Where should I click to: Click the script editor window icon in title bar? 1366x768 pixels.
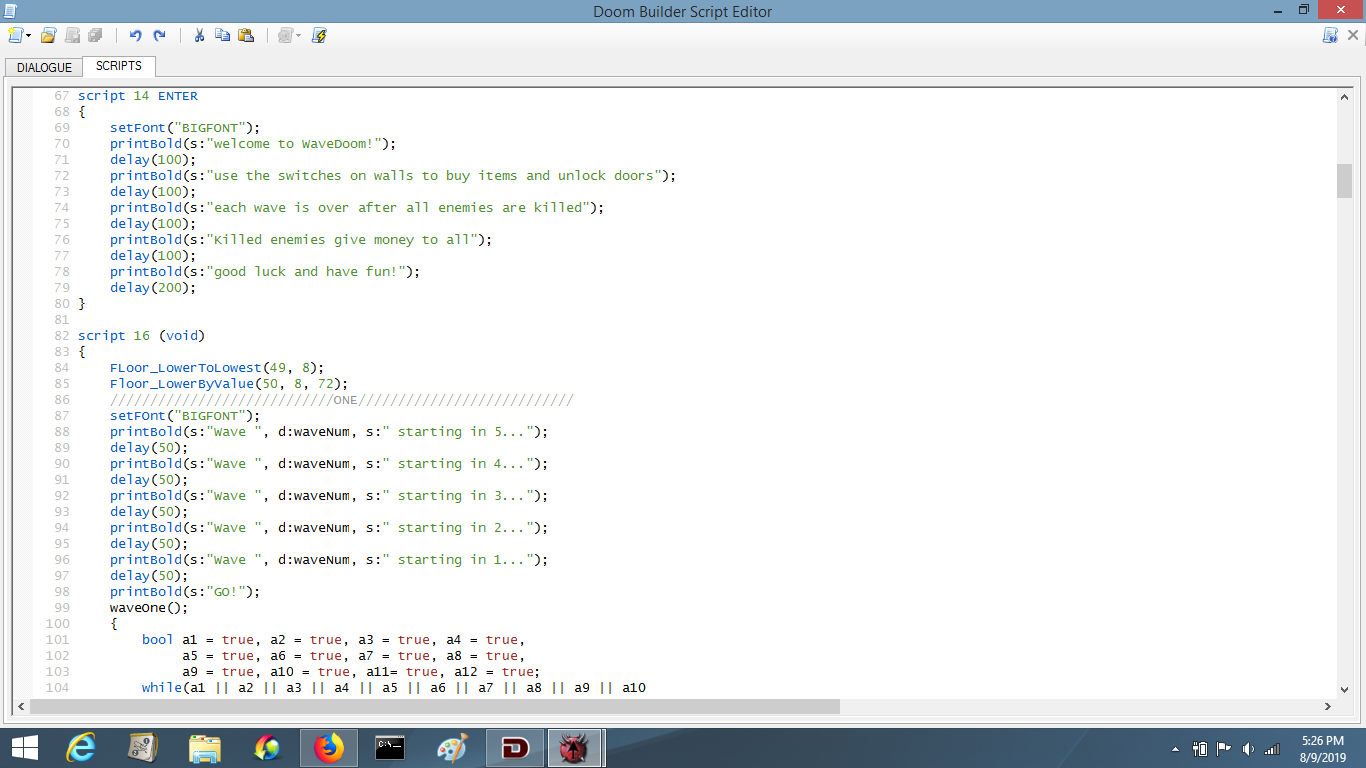pos(10,10)
